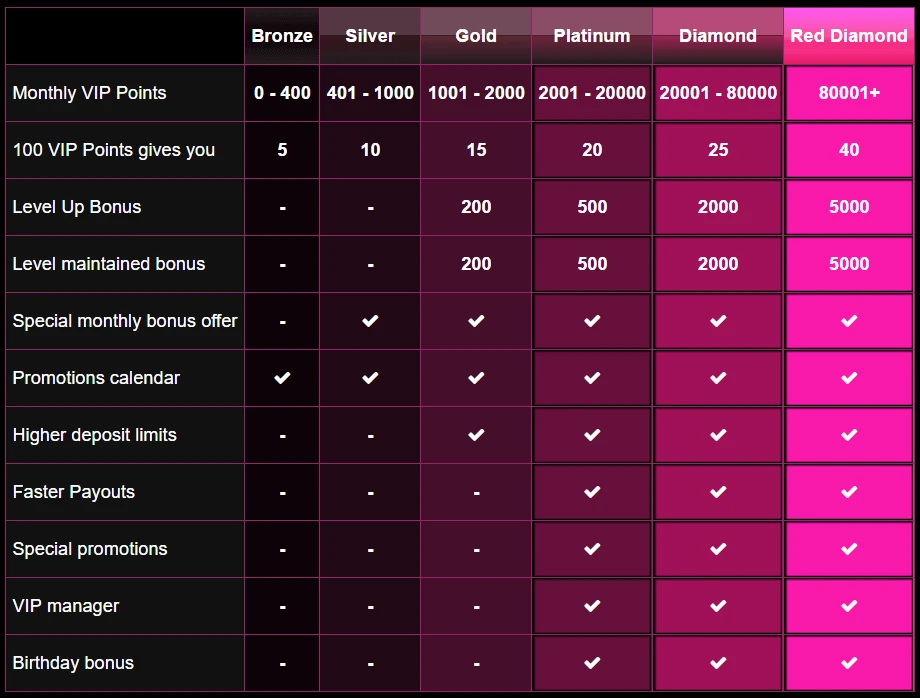Click the Gold Higher deposit limits checkmark
This screenshot has height=698, width=920.
[476, 435]
